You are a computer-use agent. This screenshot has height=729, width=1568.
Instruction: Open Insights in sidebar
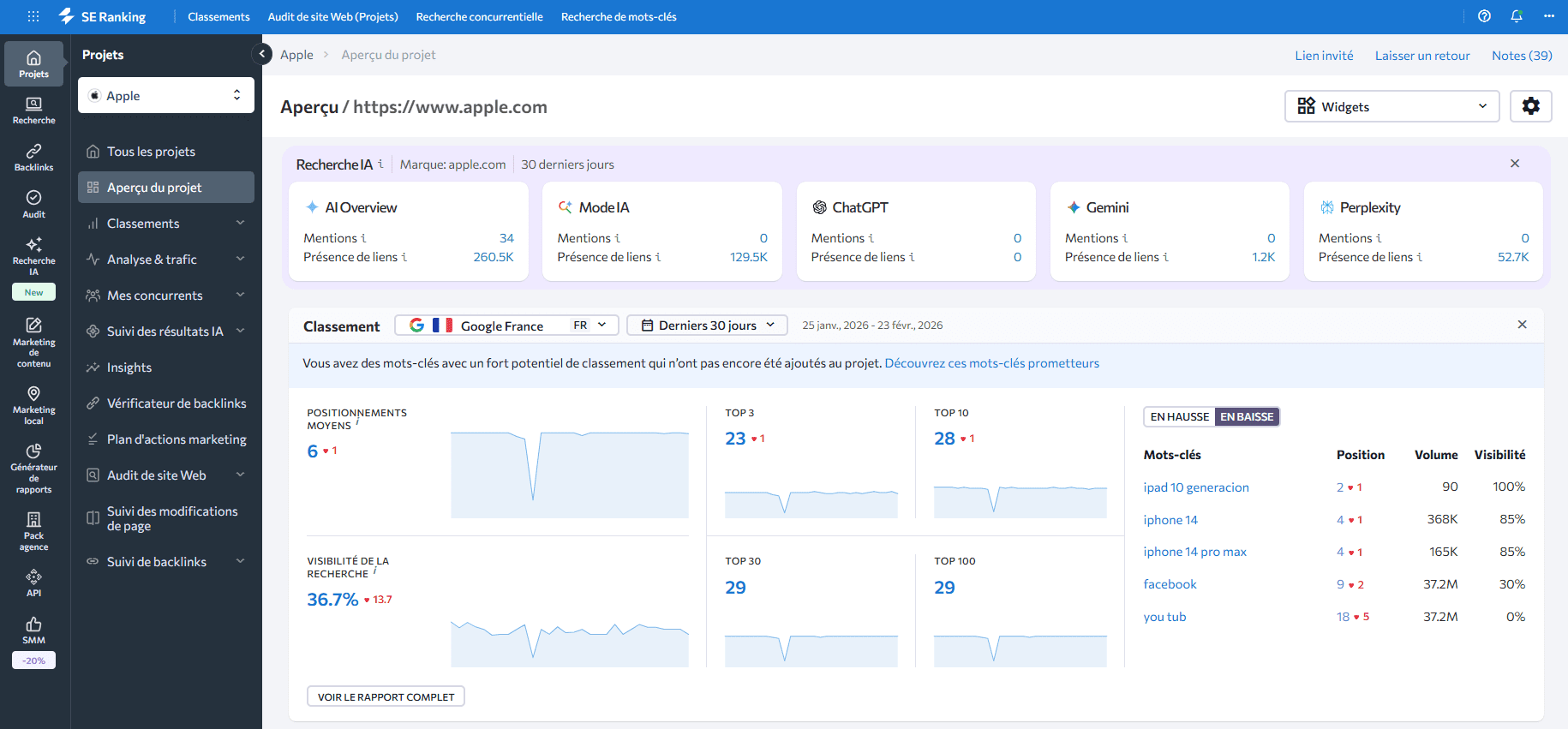coord(166,367)
